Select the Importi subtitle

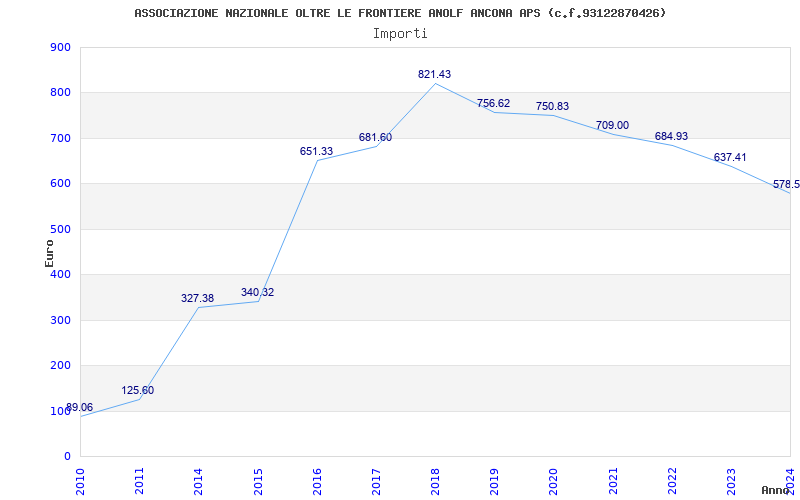[x=400, y=34]
